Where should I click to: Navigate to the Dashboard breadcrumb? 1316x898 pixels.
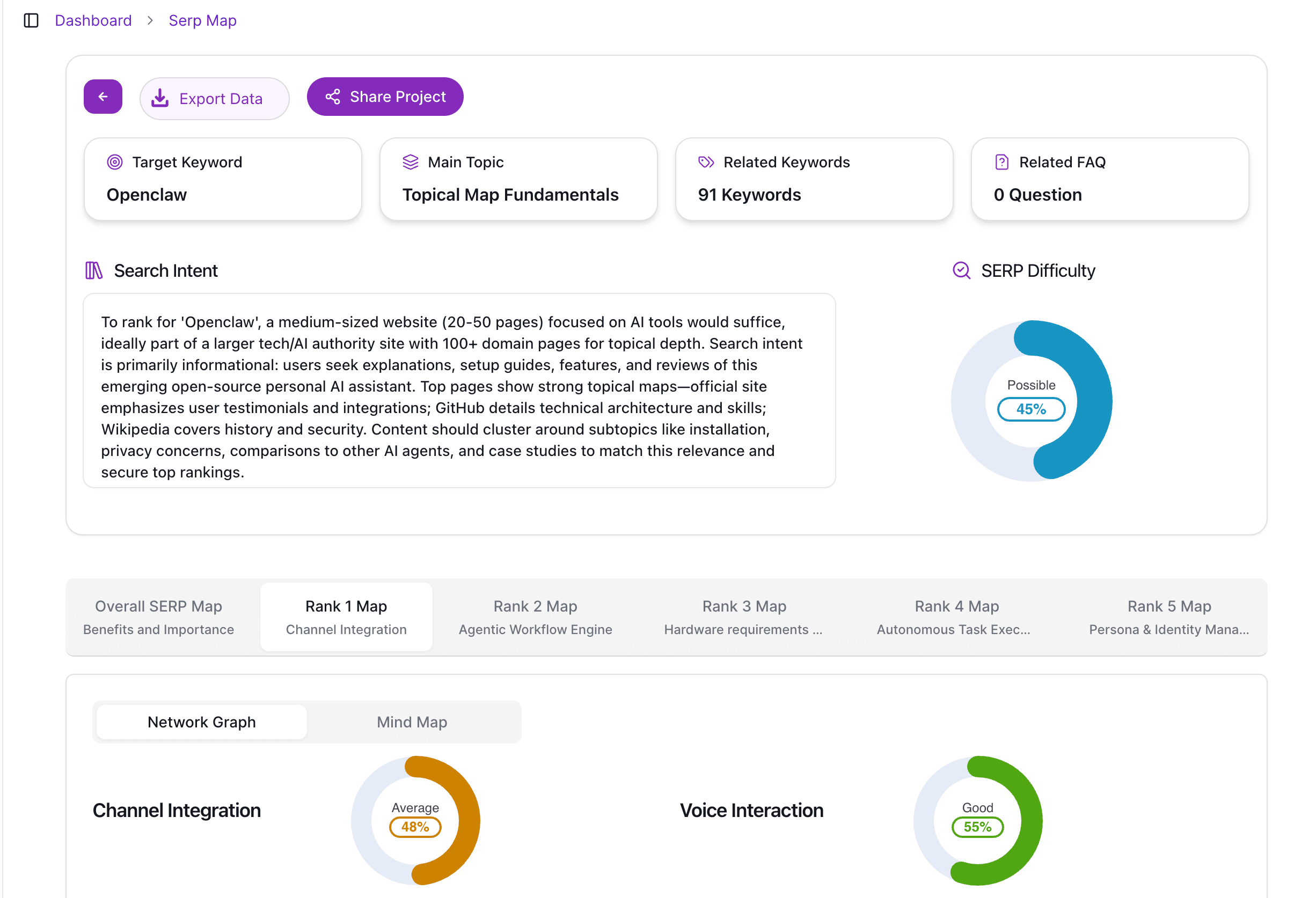tap(93, 20)
